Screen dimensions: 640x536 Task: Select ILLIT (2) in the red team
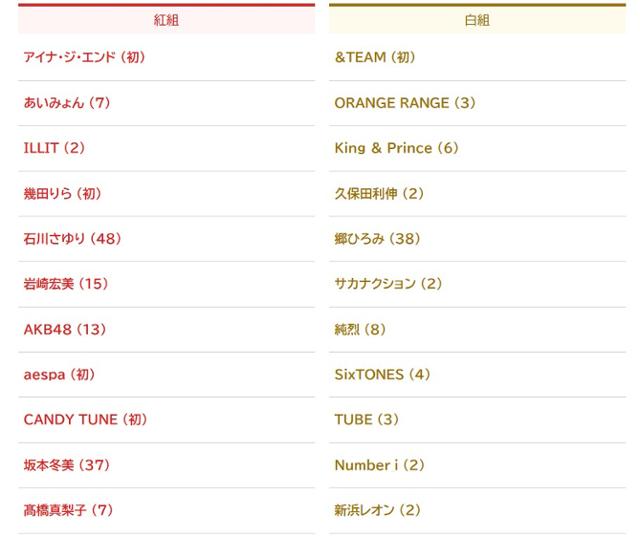pyautogui.click(x=54, y=148)
